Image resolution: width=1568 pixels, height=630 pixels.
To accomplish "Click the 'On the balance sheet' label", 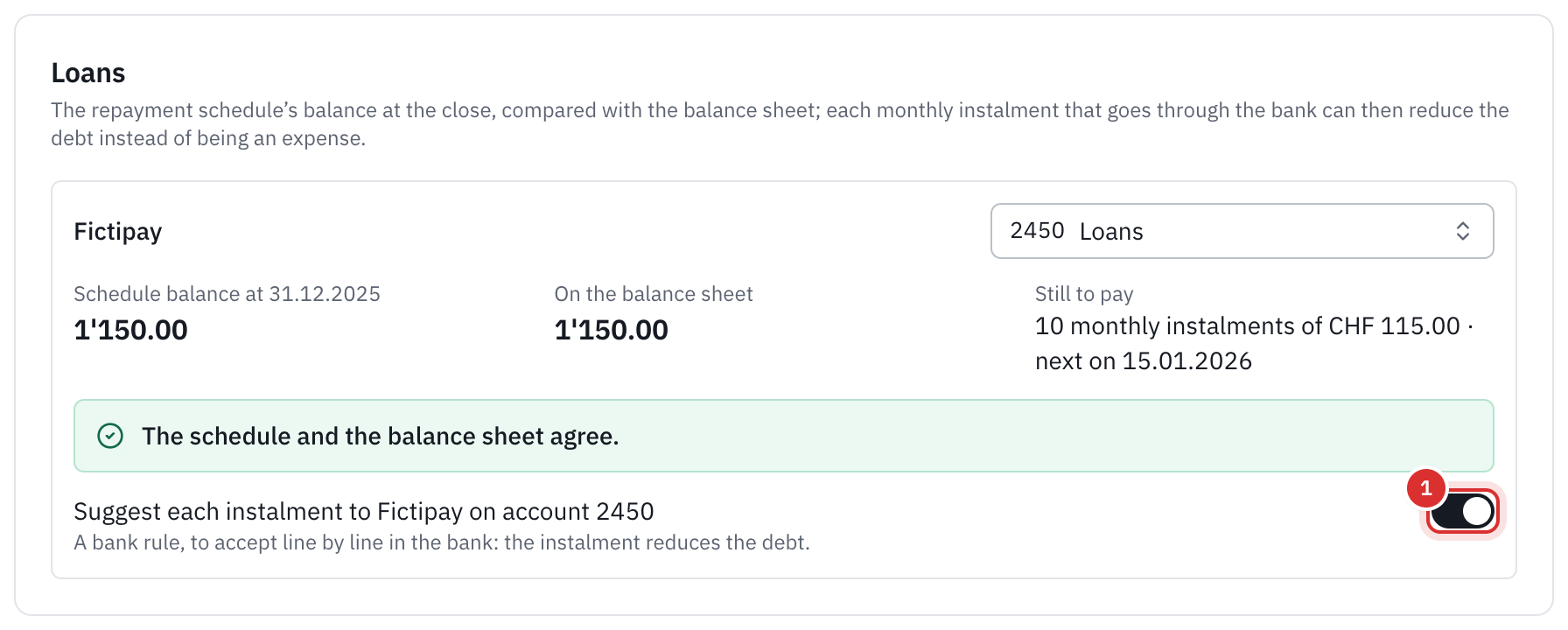I will click(x=654, y=294).
